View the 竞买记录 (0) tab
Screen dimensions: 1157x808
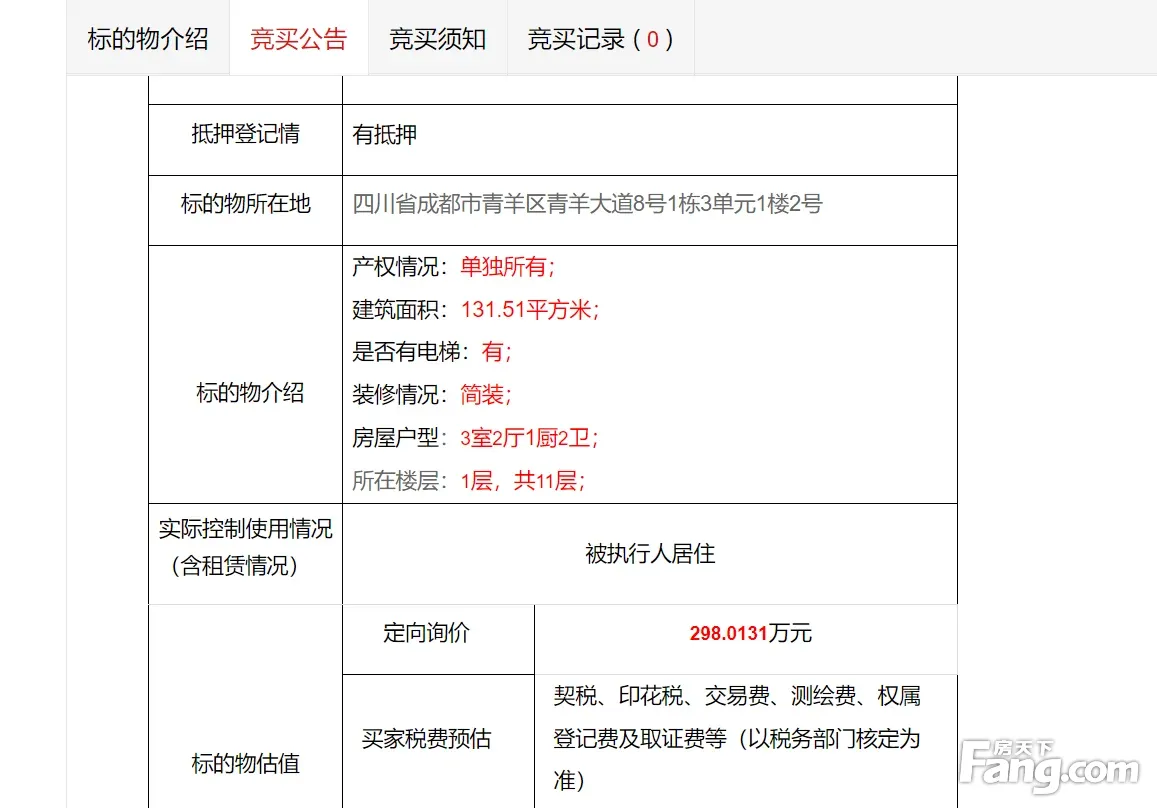click(600, 39)
